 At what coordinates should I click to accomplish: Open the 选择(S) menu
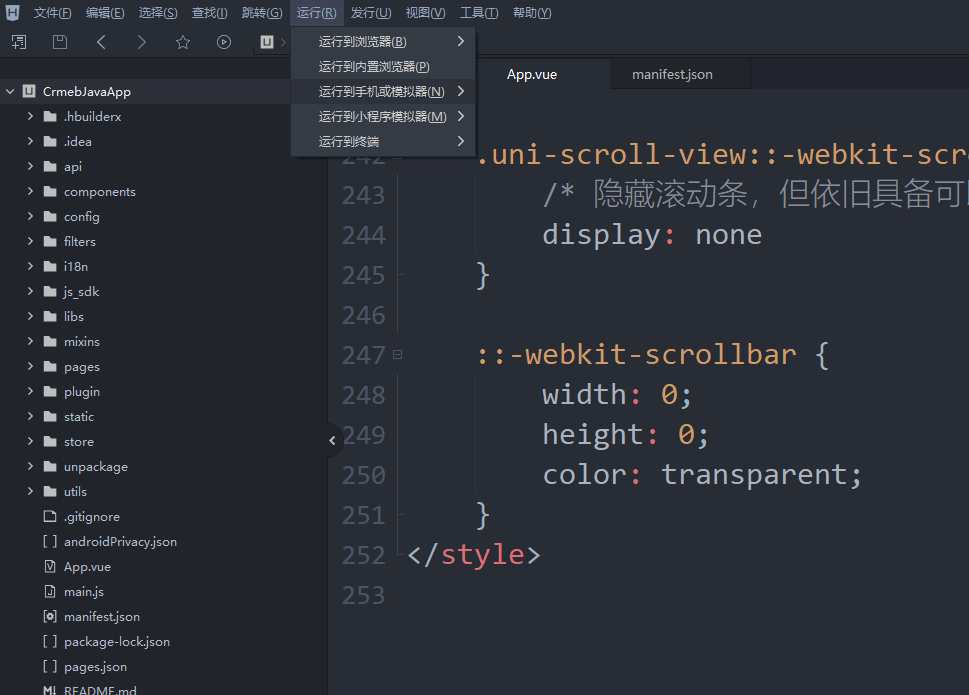(x=158, y=13)
